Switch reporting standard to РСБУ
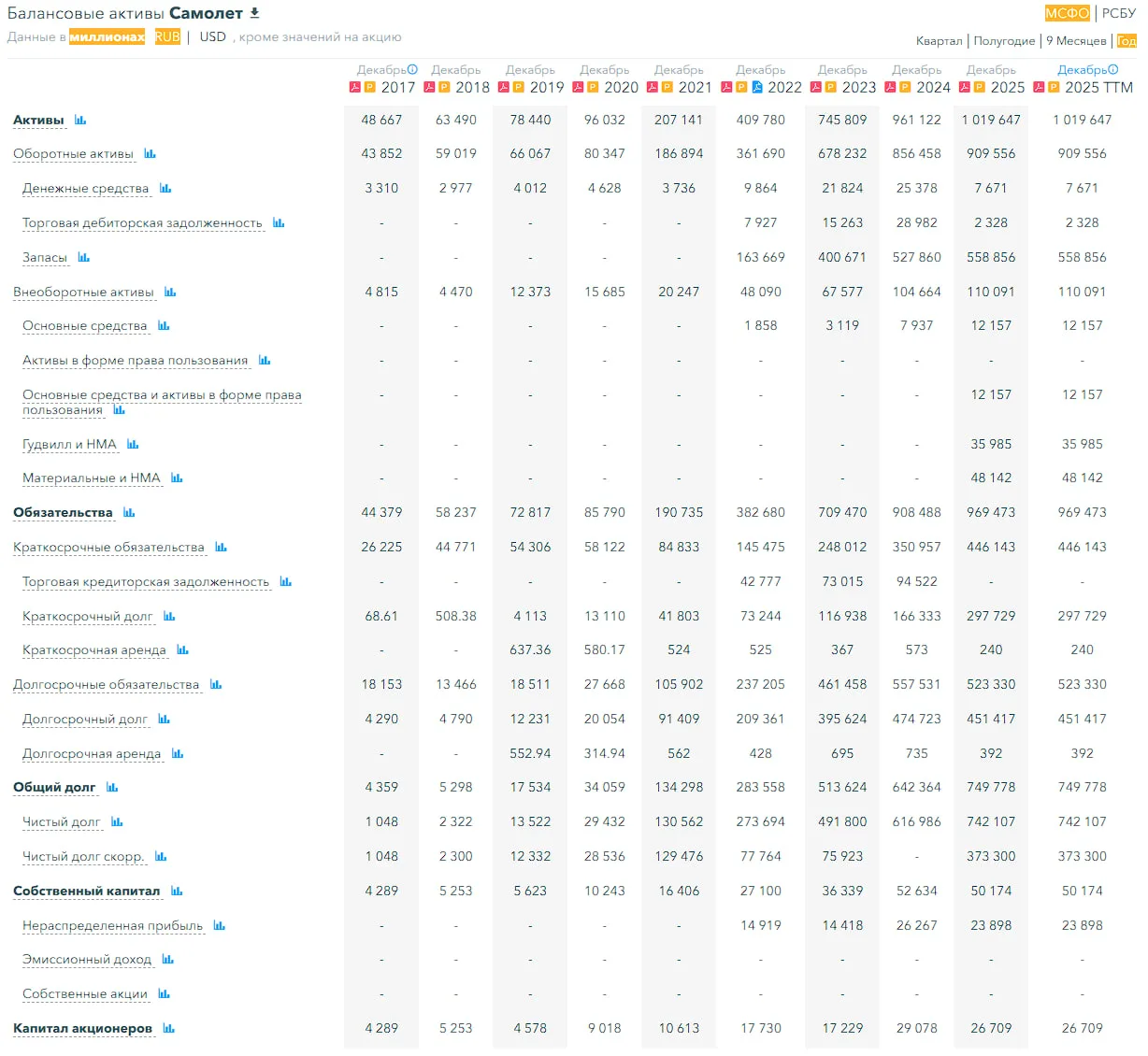This screenshot has height=1056, width=1148. pos(1119,13)
